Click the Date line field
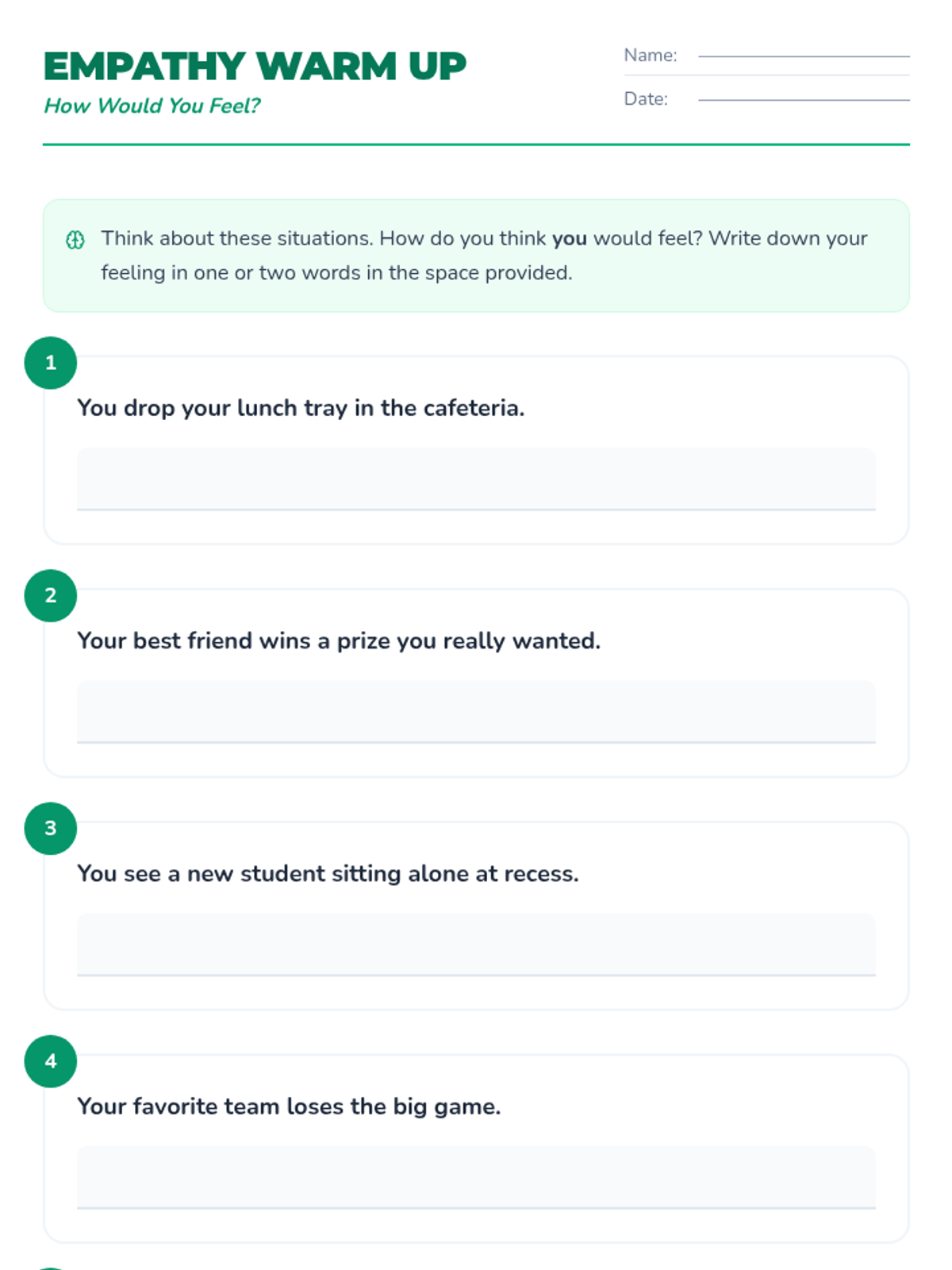 (804, 99)
